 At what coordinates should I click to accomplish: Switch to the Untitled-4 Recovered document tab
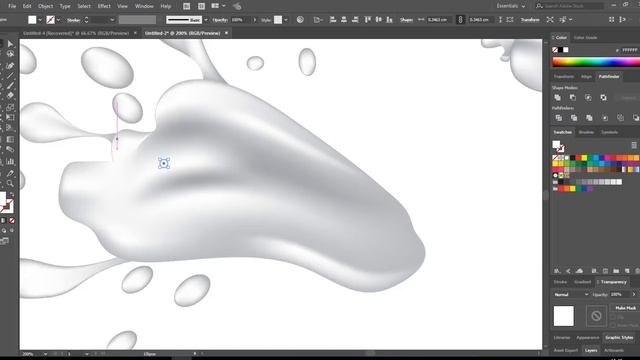click(x=76, y=33)
